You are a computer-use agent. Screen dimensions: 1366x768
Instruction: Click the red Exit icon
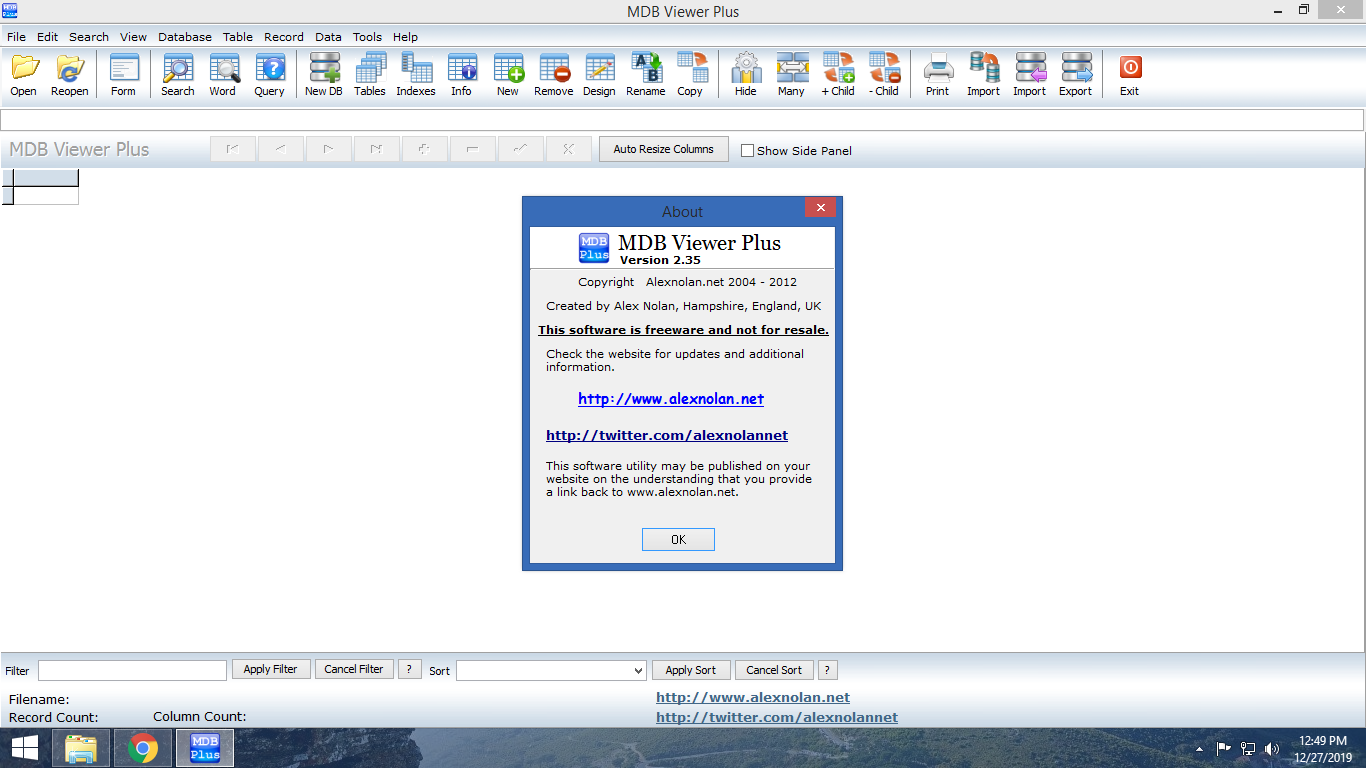click(x=1130, y=68)
